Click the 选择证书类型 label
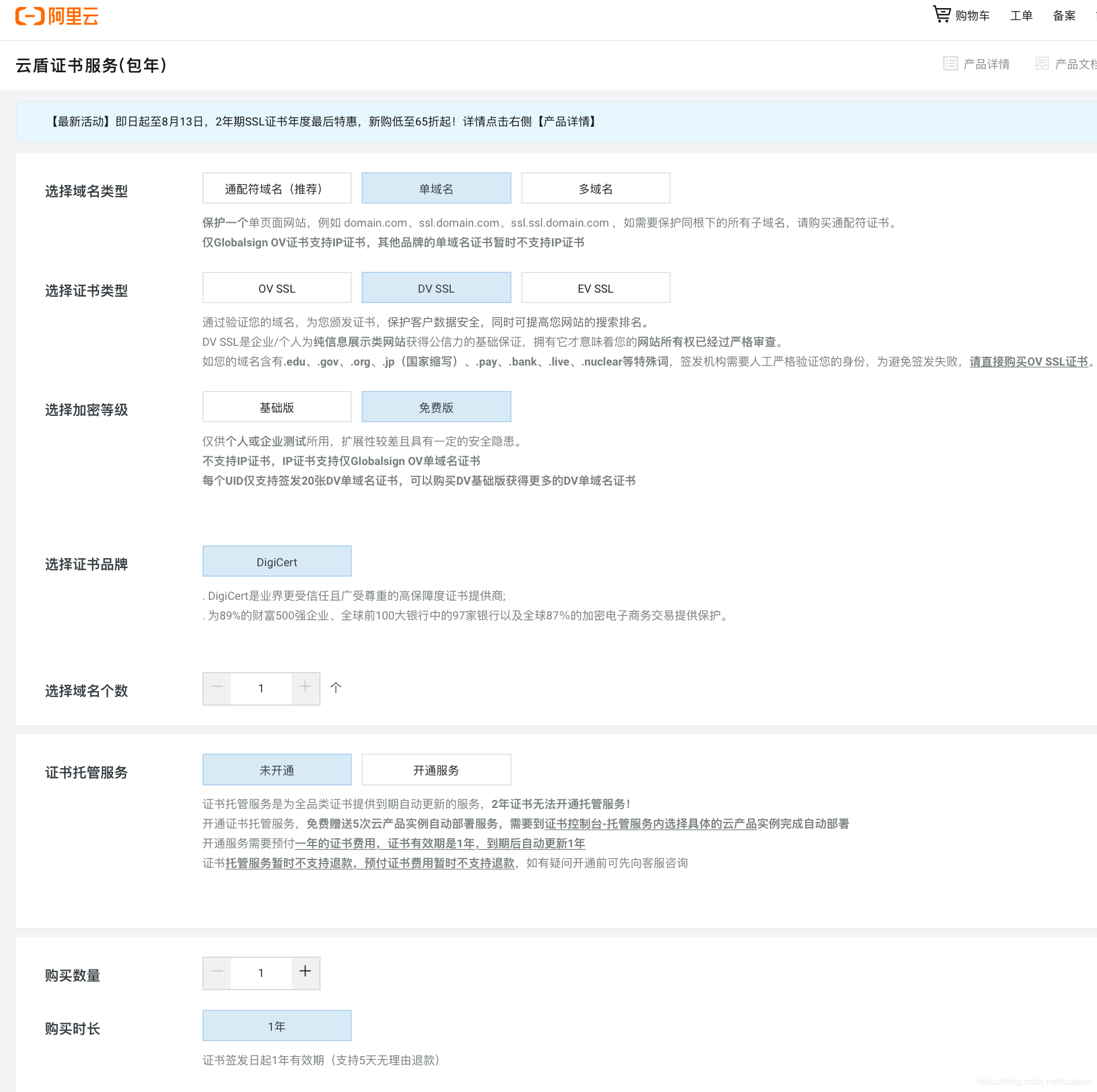Image resolution: width=1097 pixels, height=1092 pixels. pos(86,291)
